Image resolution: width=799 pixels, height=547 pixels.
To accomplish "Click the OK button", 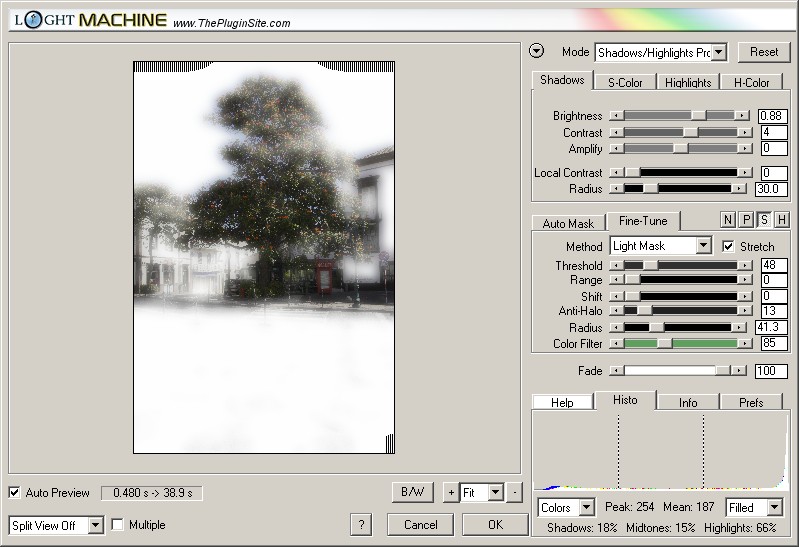I will (495, 525).
